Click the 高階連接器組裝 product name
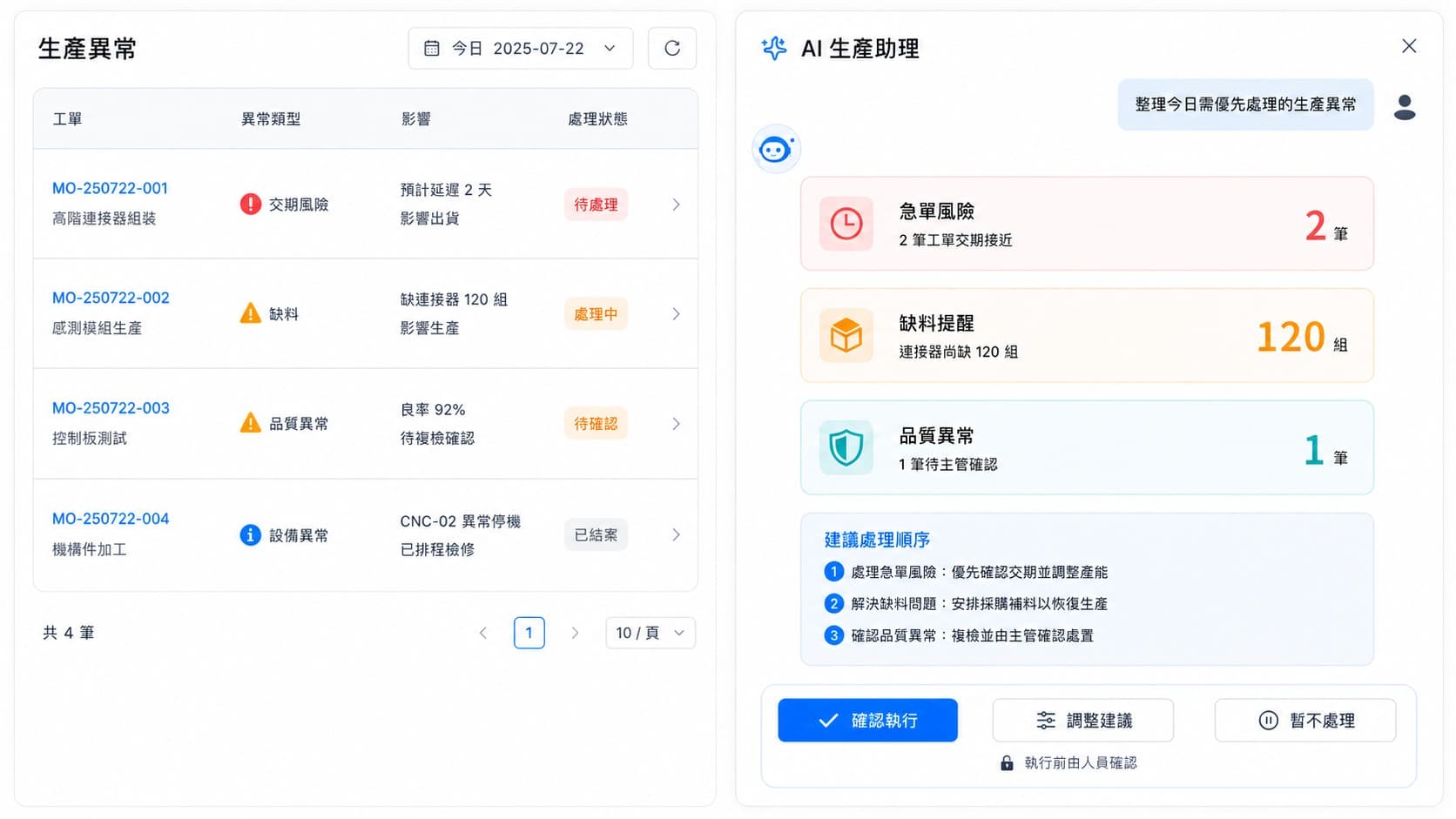Screen dimensions: 1456x819 coord(104,218)
